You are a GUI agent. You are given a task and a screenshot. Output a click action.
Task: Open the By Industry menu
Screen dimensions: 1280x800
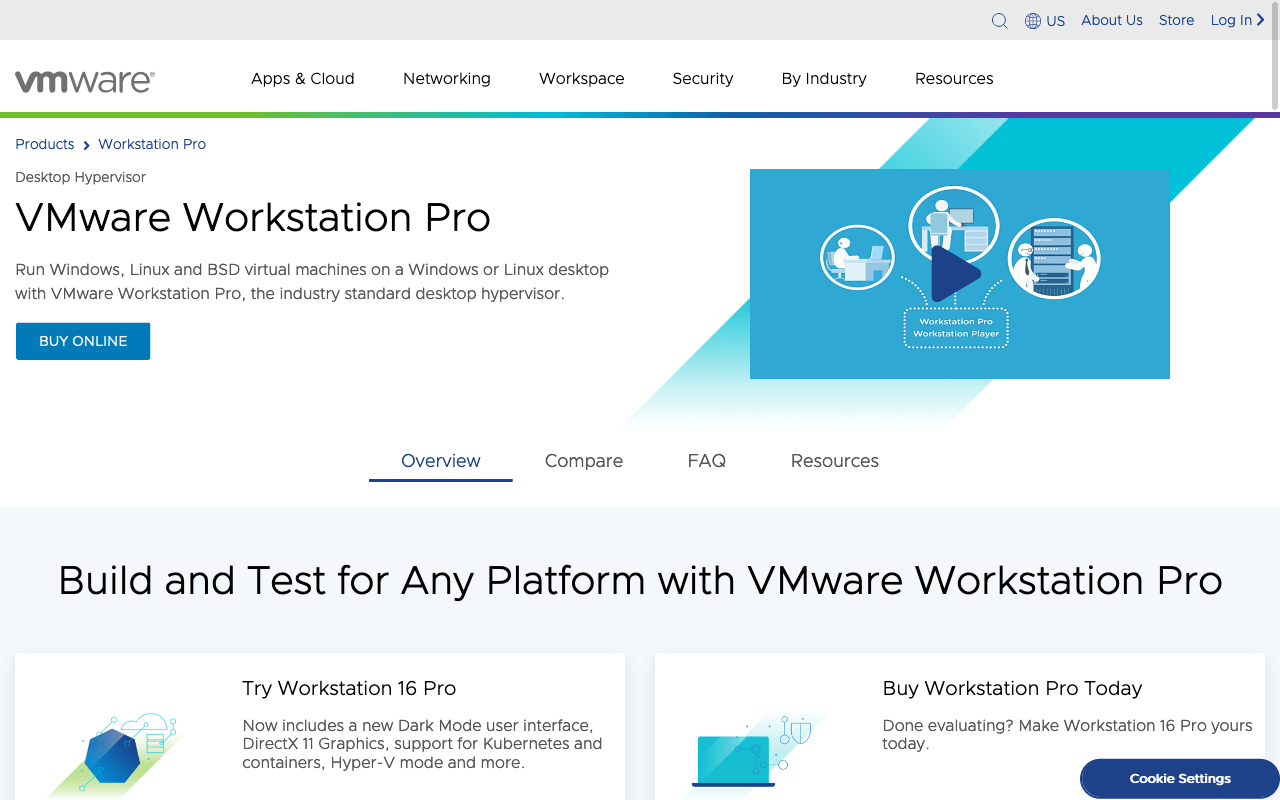824,79
